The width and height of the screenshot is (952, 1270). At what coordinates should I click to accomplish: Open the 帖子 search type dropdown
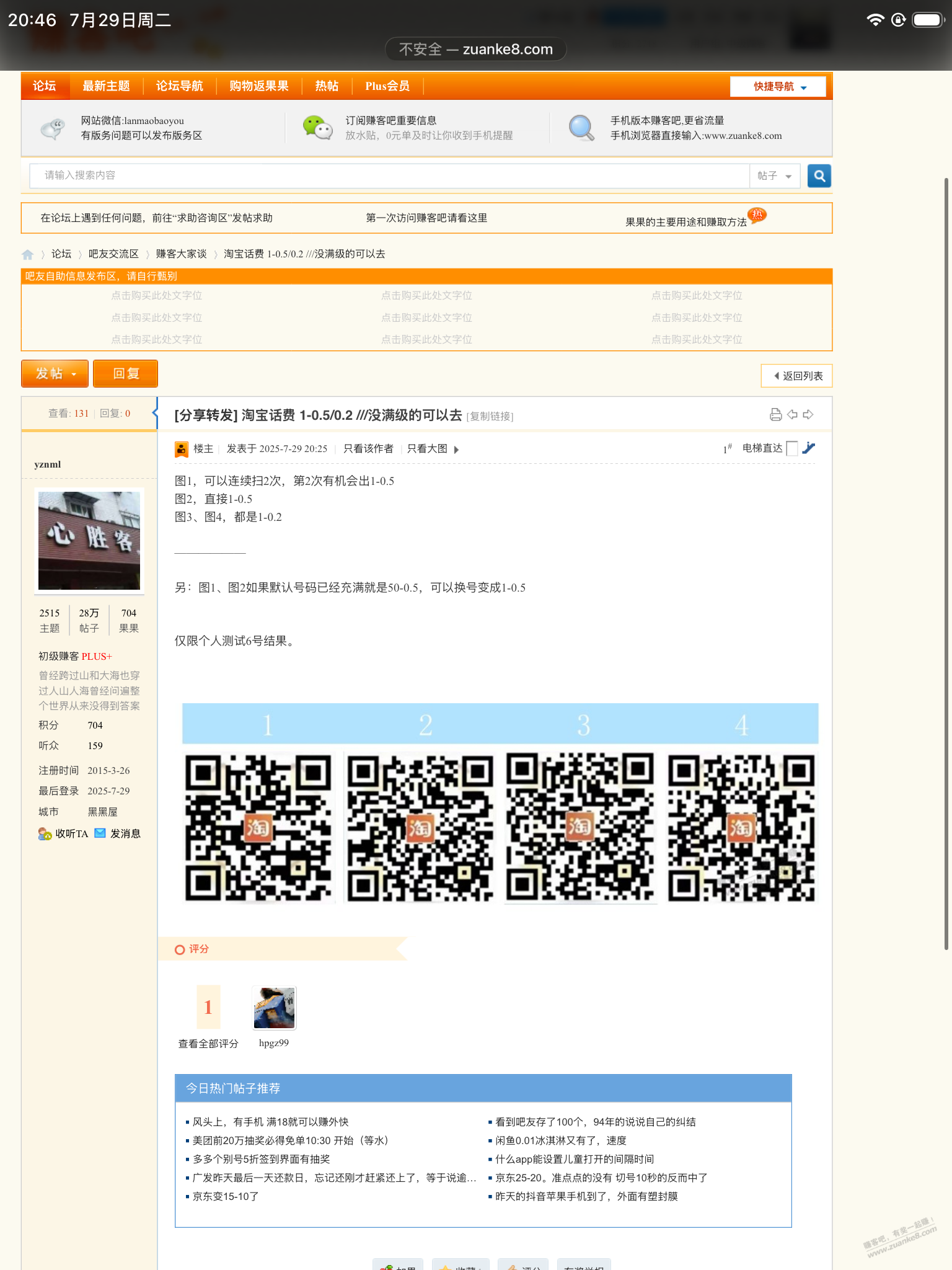[775, 176]
